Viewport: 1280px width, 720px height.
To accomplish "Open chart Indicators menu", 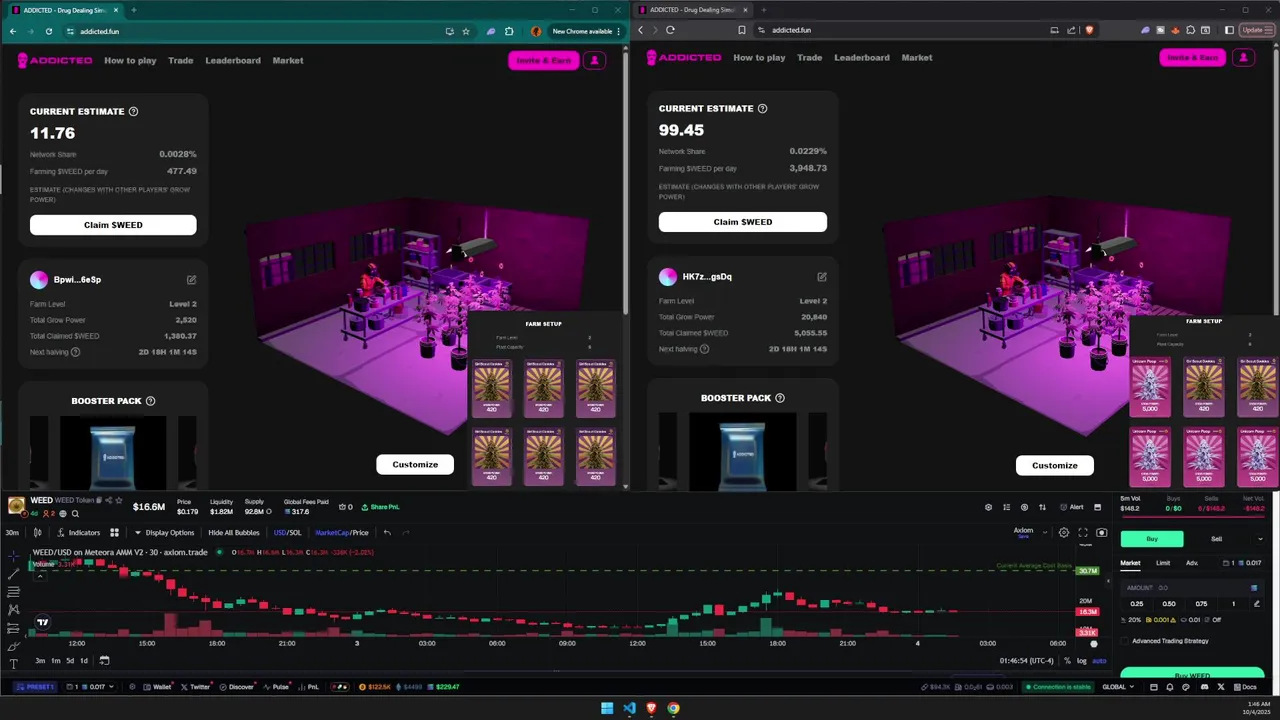I will click(78, 533).
